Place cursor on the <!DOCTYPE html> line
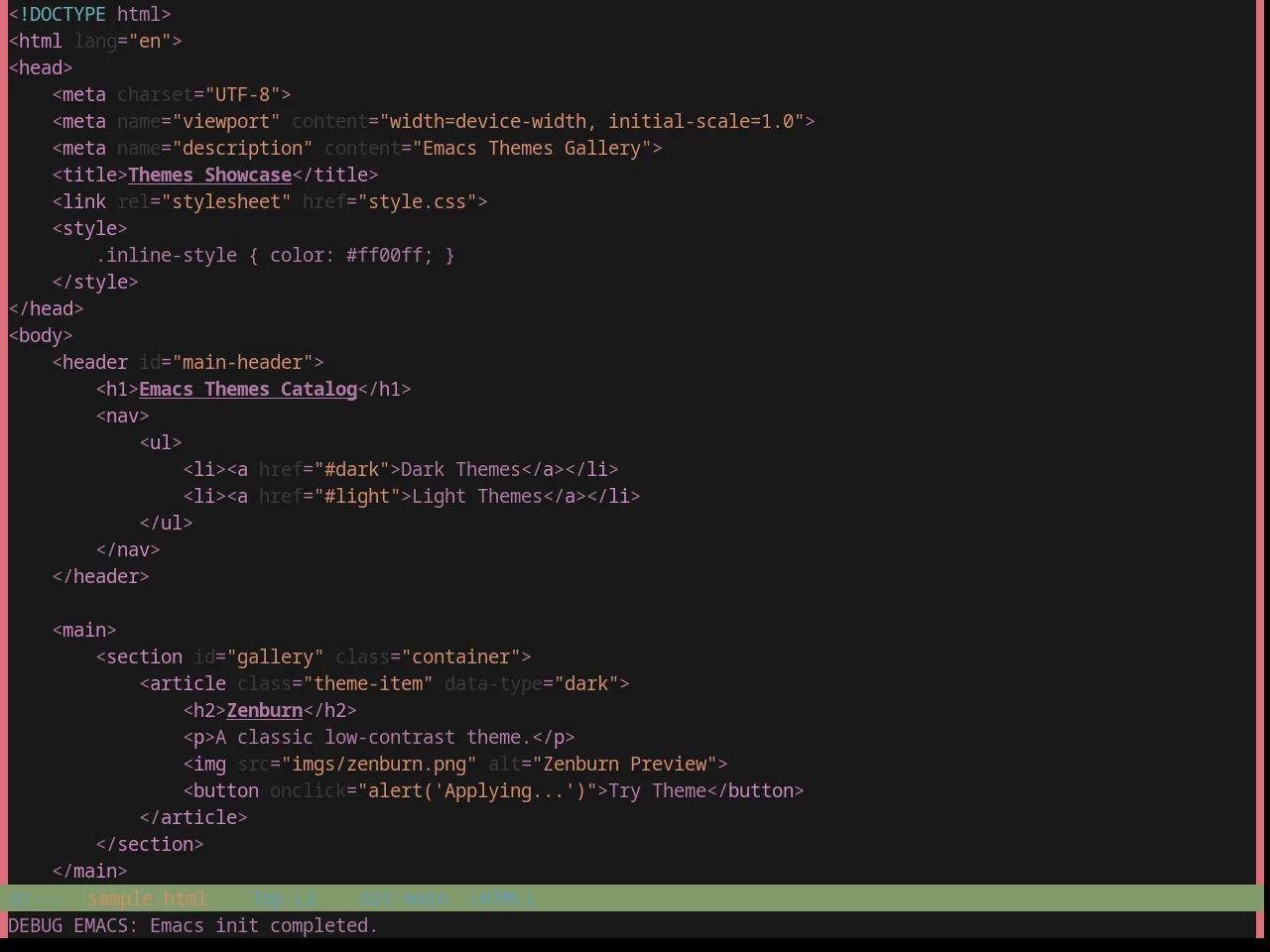Screen dimensions: 1270x952 tap(89, 14)
